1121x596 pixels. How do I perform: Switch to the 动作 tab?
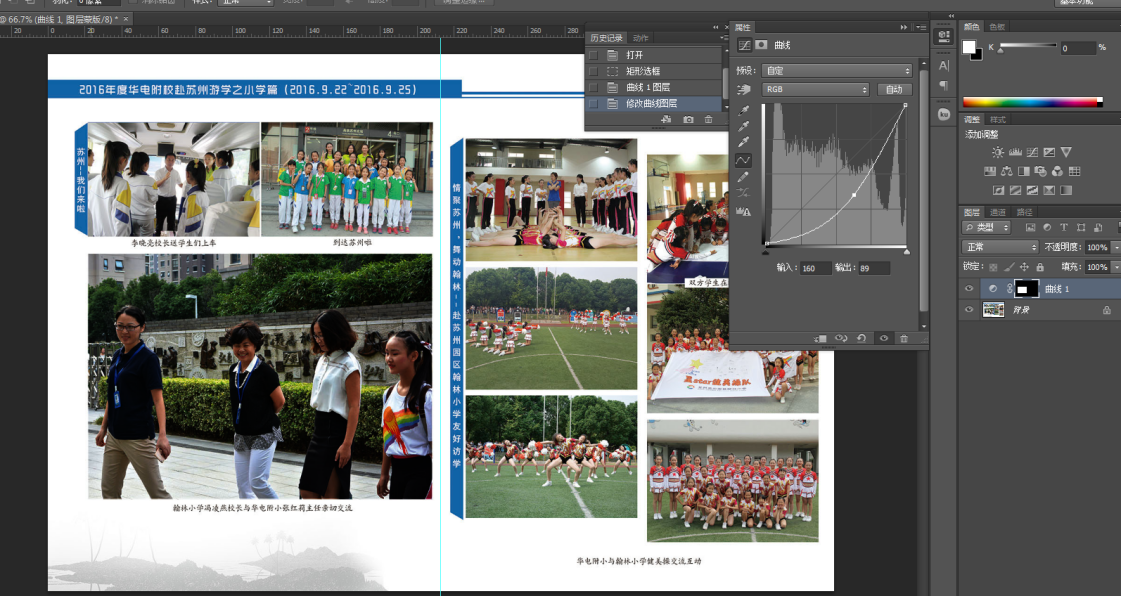click(641, 38)
